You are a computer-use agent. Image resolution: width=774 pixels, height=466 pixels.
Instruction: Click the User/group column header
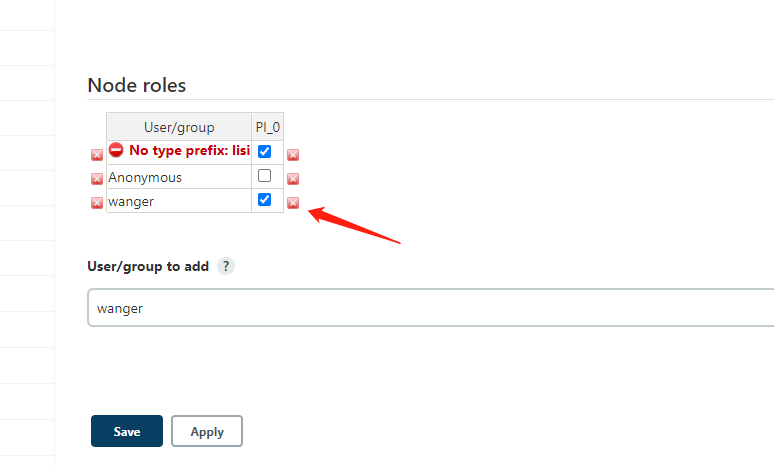click(179, 127)
